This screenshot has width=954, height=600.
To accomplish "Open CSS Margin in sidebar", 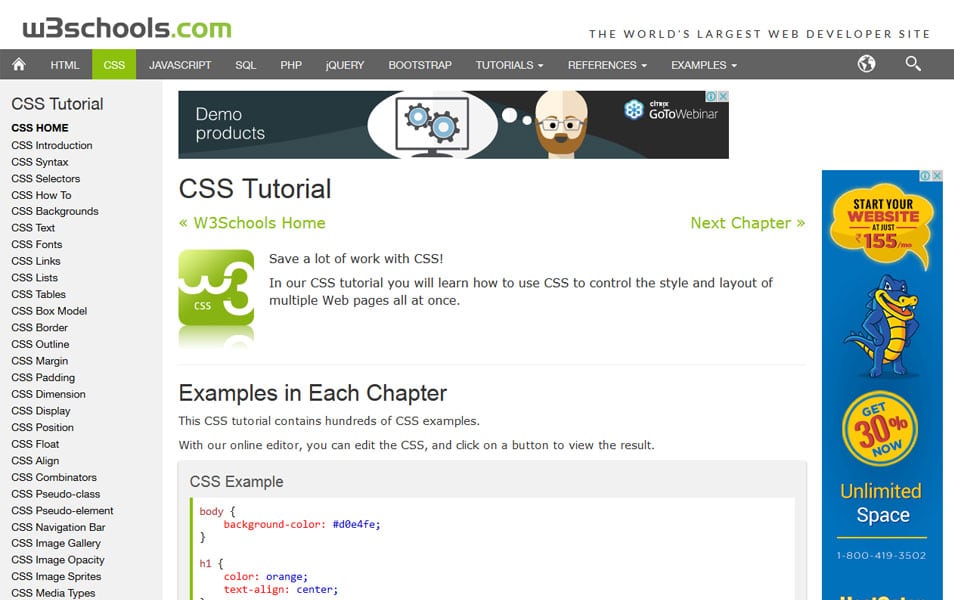I will [40, 361].
